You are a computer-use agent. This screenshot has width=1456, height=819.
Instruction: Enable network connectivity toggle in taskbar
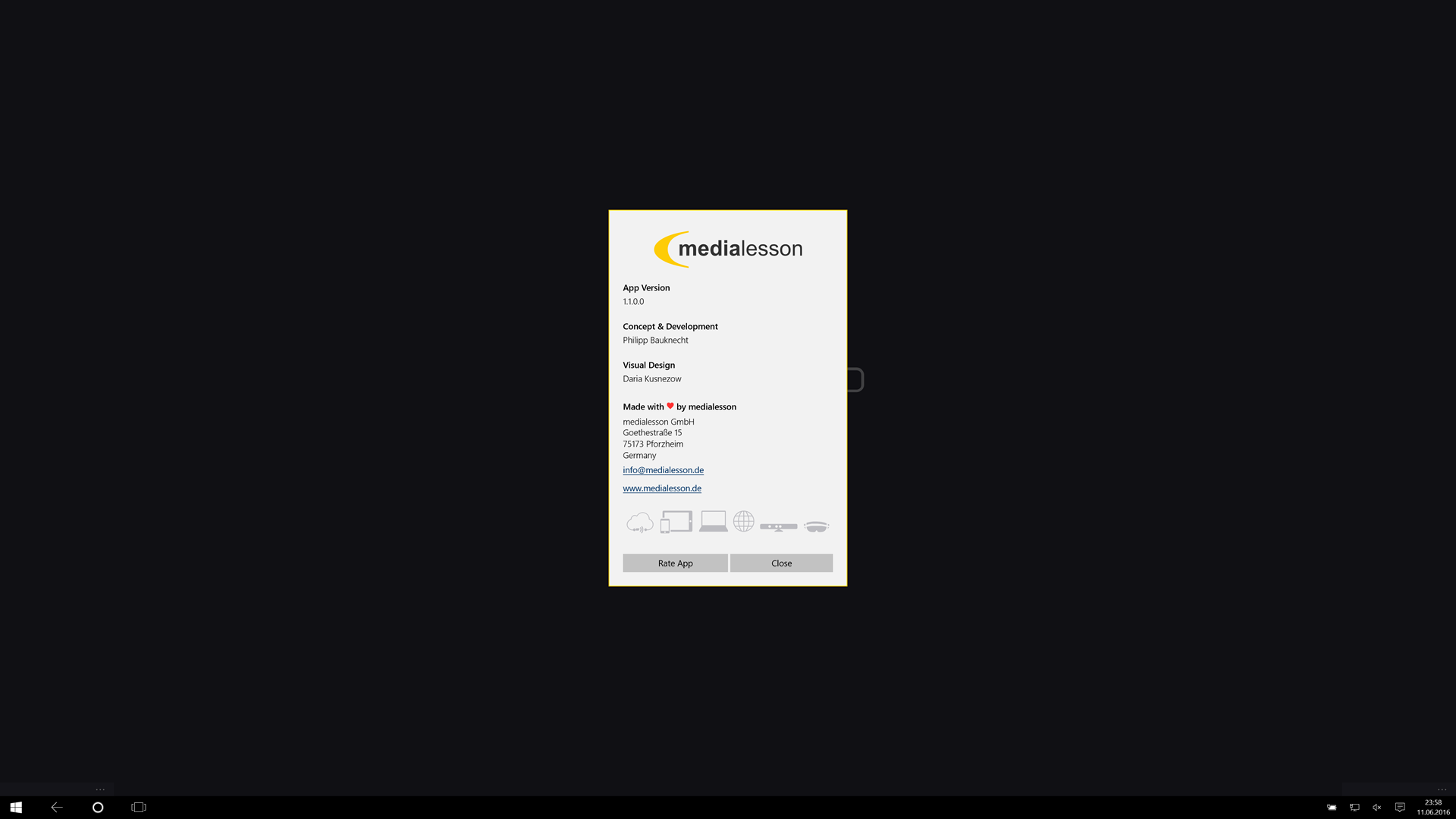[x=1355, y=807]
